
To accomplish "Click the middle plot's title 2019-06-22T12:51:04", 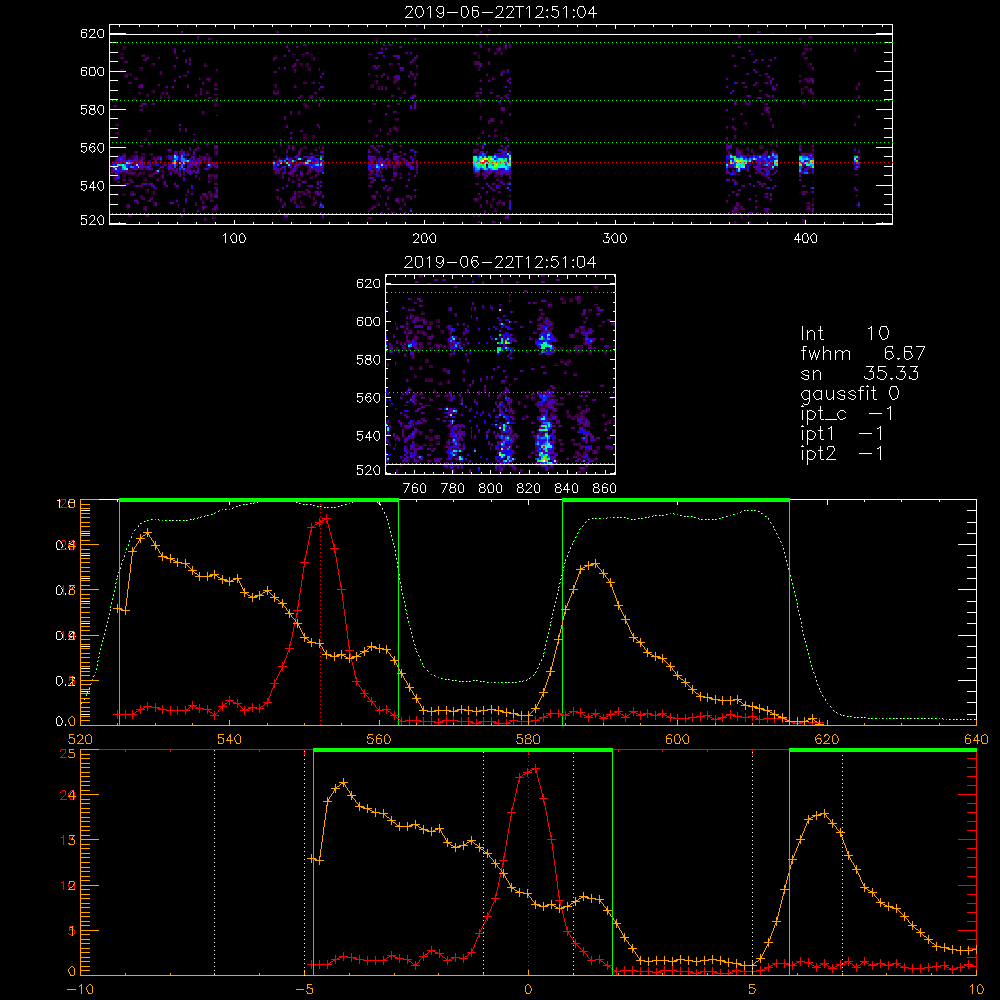I will tap(500, 262).
